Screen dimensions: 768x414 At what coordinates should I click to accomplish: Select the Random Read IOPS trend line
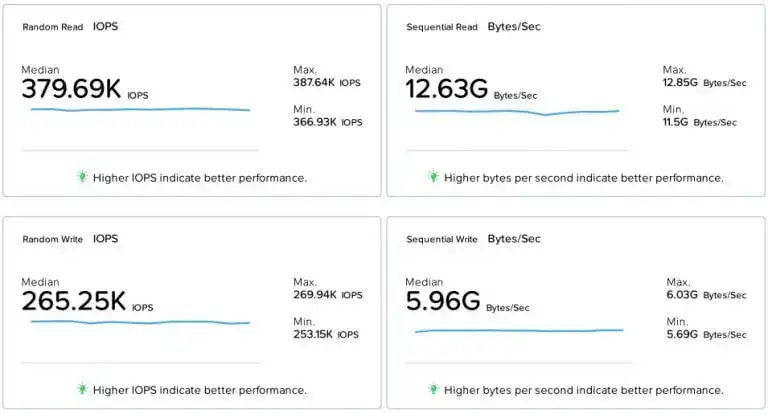[140, 109]
